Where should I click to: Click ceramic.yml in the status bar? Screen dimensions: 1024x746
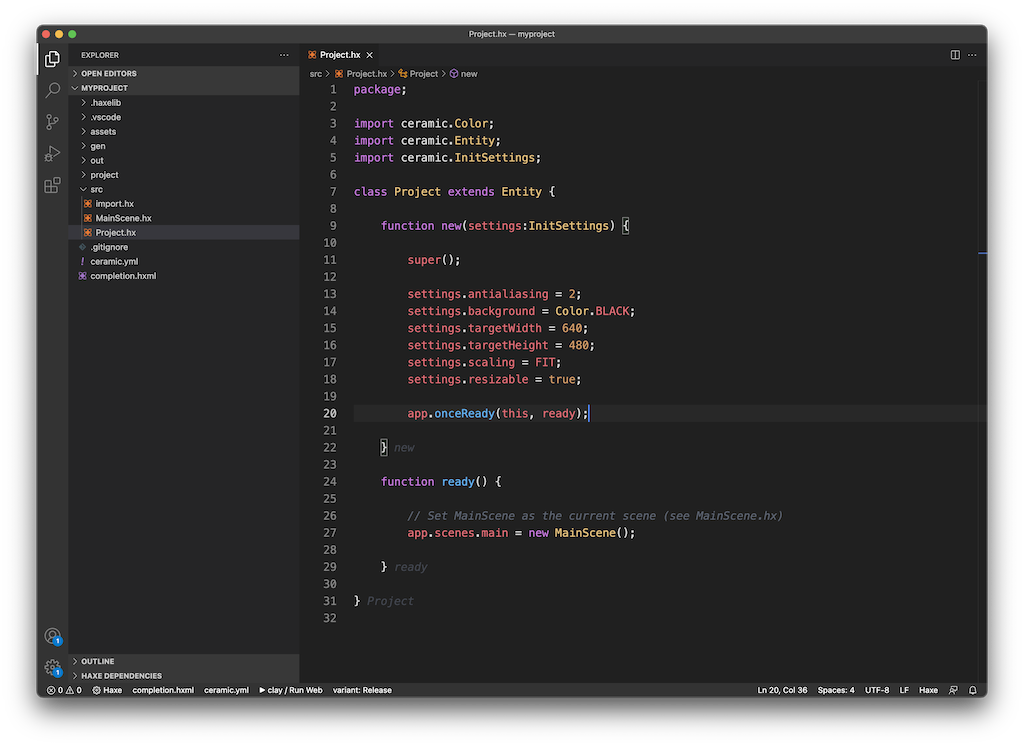pyautogui.click(x=226, y=690)
